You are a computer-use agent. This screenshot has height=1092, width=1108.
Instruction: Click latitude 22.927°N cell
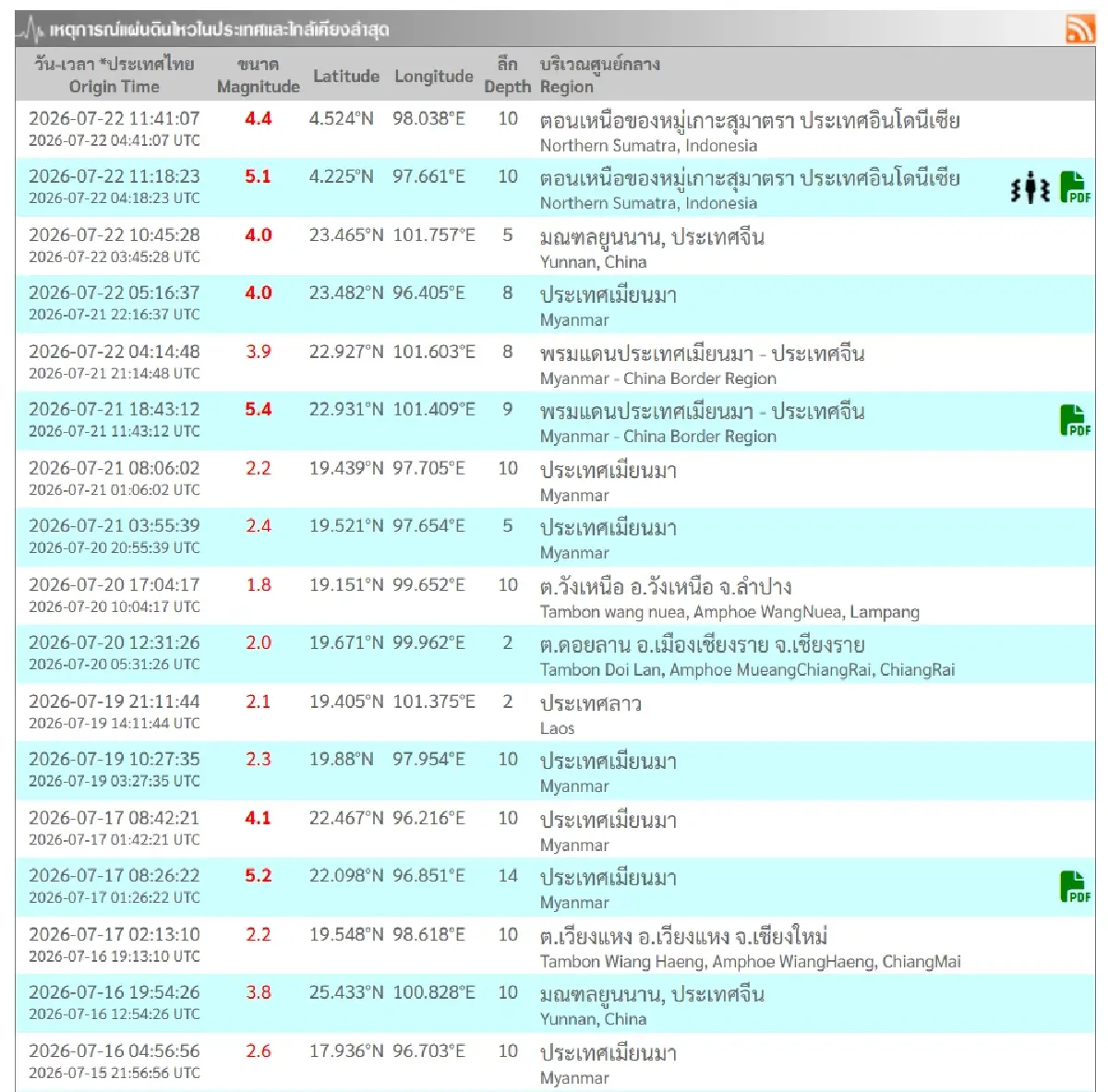[x=346, y=352]
